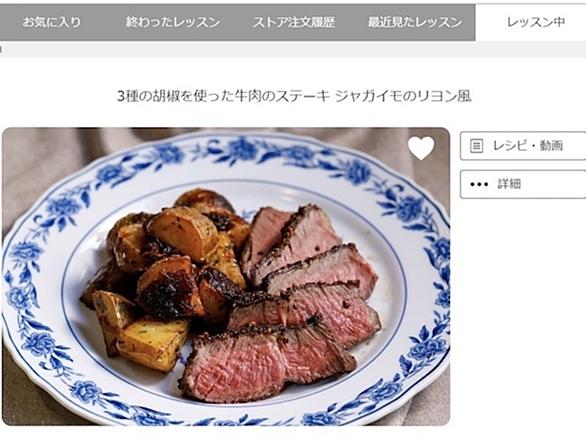Screen dimensions: 586x440
Task: Click the document icon beside レシピ・動画
Action: pyautogui.click(x=476, y=146)
